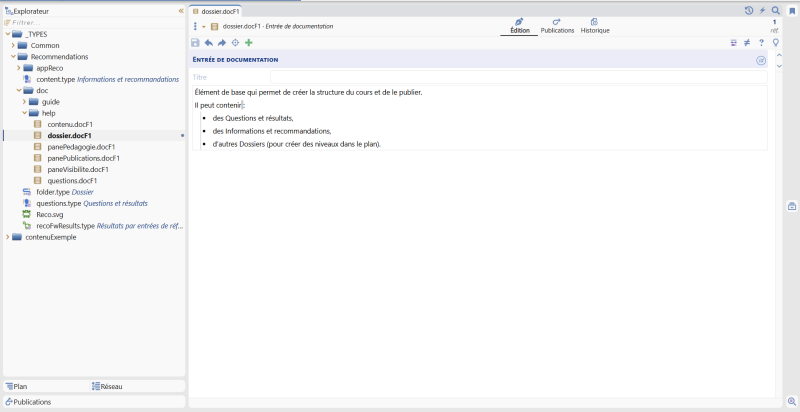Redo using the forward arrow icon

point(222,43)
